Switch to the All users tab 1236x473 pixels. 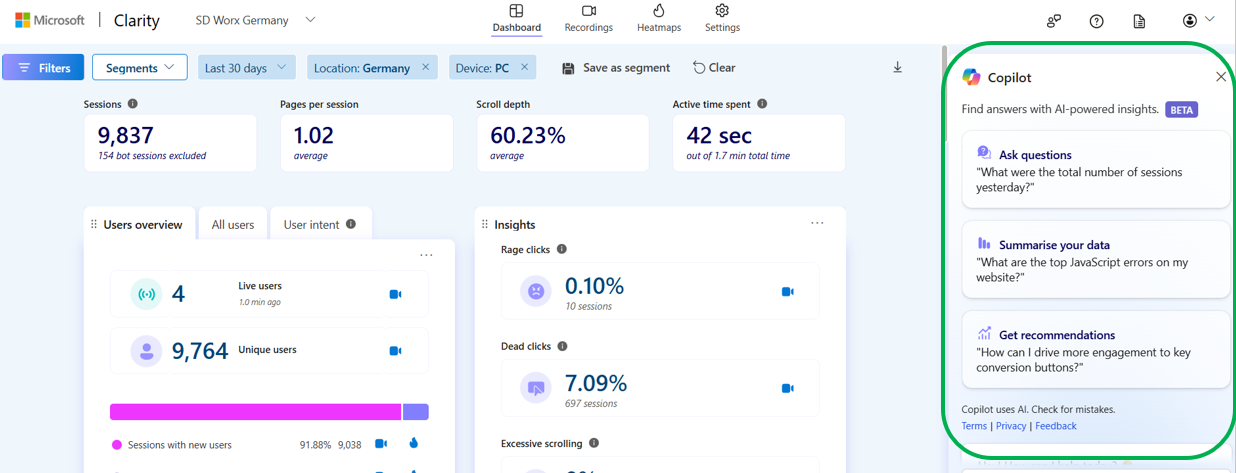pos(233,224)
